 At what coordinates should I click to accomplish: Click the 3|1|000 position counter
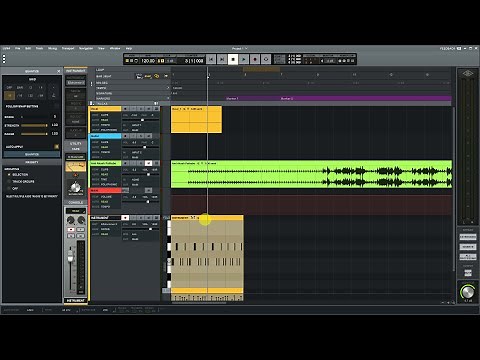point(194,61)
